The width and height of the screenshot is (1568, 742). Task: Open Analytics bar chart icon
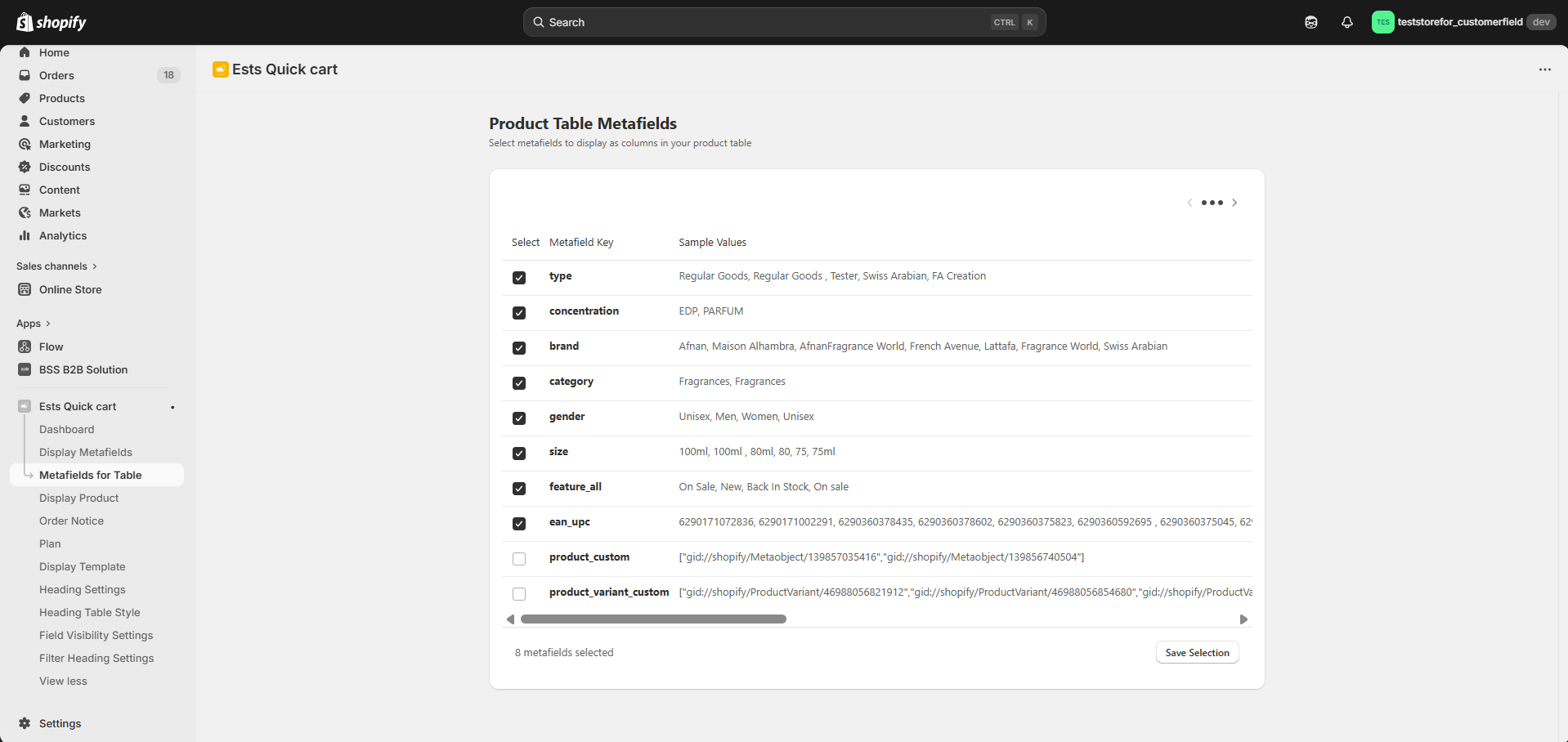pos(25,235)
